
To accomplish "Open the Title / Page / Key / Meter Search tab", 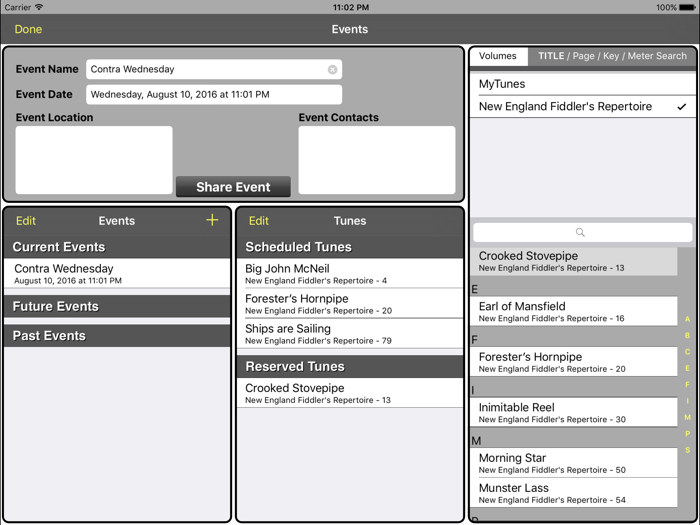I will click(612, 56).
